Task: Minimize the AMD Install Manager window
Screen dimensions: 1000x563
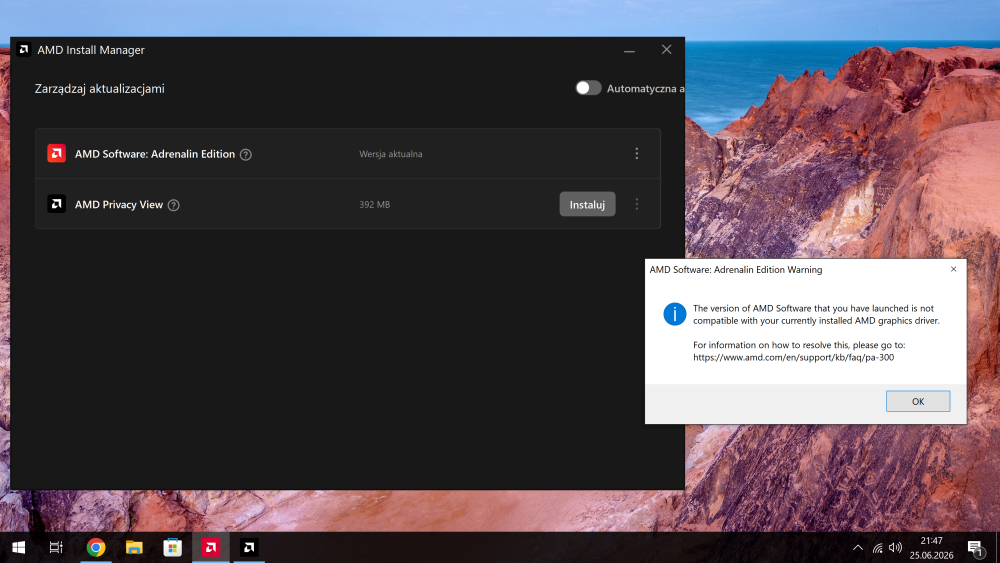Action: [629, 50]
